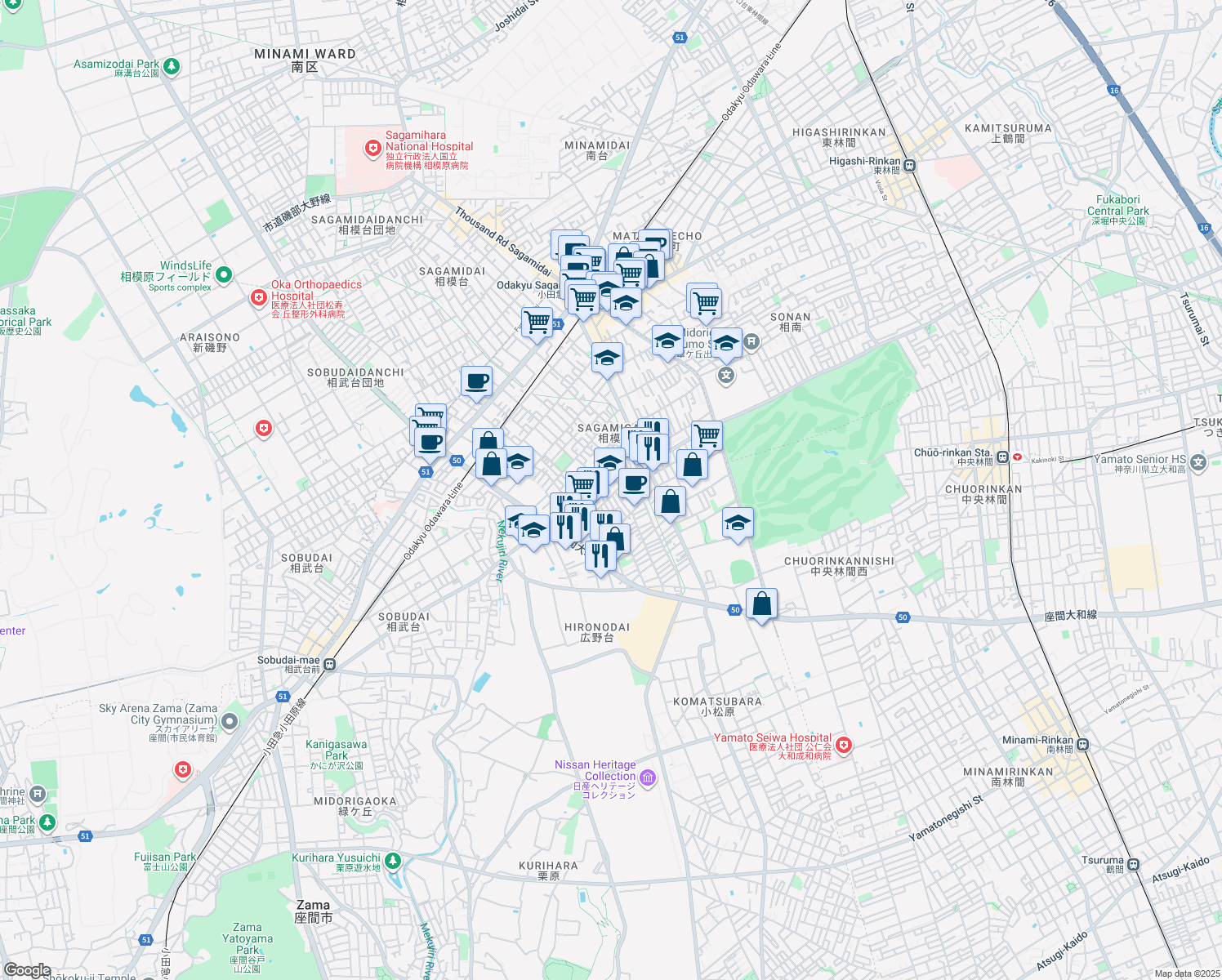Click the shopping bag pin on Route 50
Image resolution: width=1222 pixels, height=980 pixels.
pos(761,604)
